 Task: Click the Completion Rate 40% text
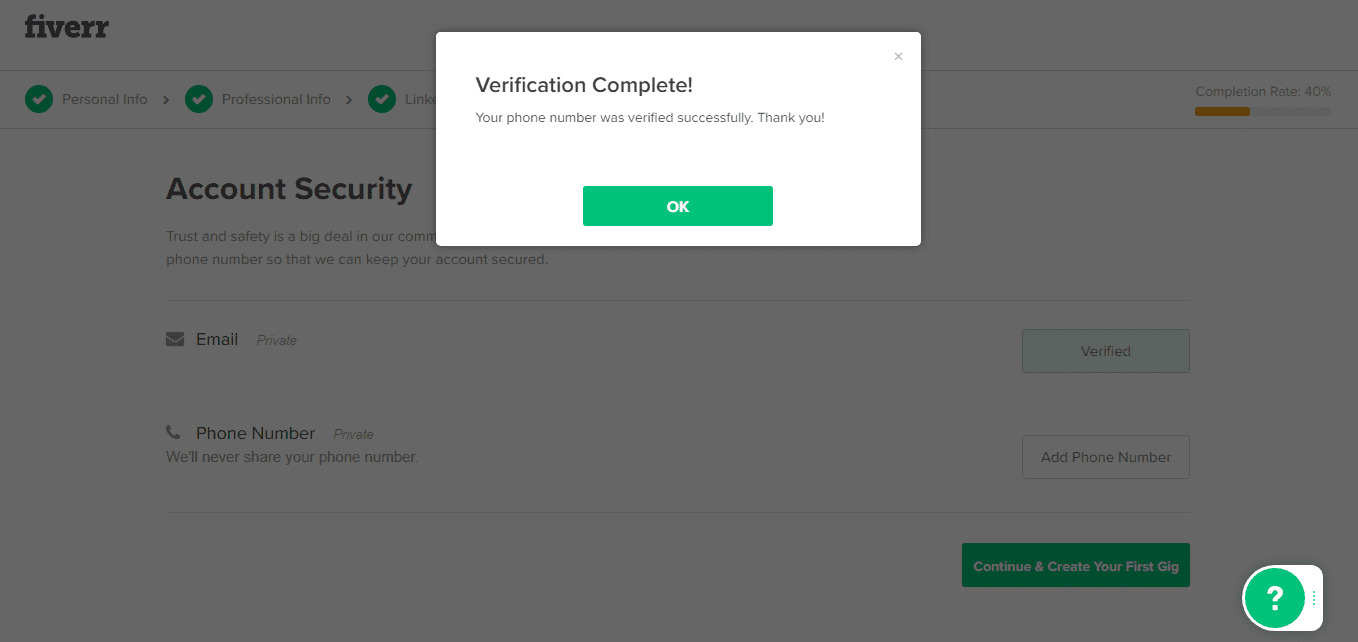pos(1262,91)
